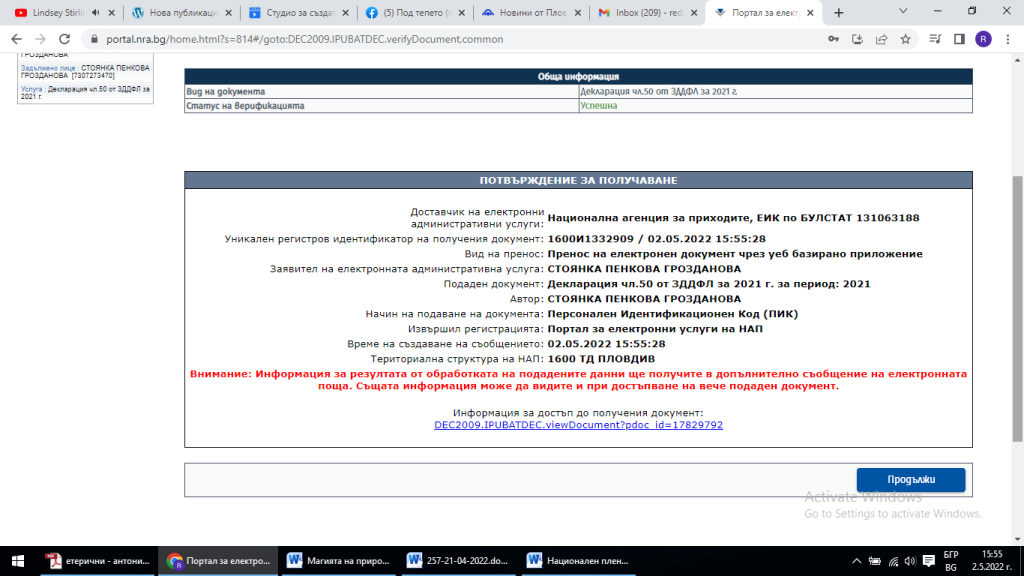Click the Обща информация table header
The image size is (1024, 576).
click(578, 76)
